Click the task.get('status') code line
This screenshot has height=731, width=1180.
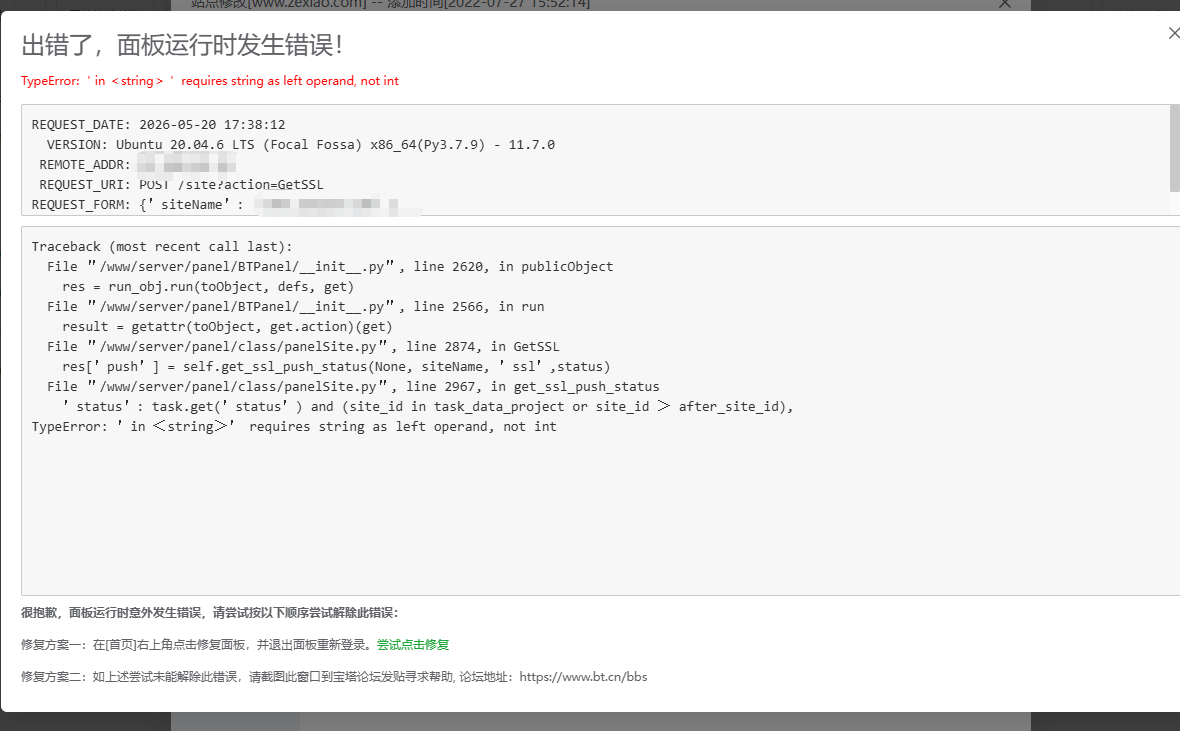point(427,407)
